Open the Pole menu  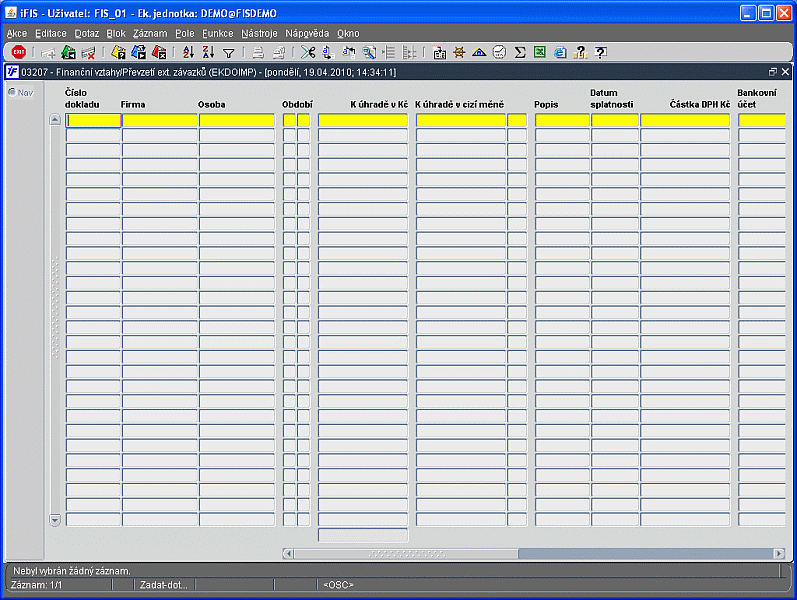coord(185,34)
